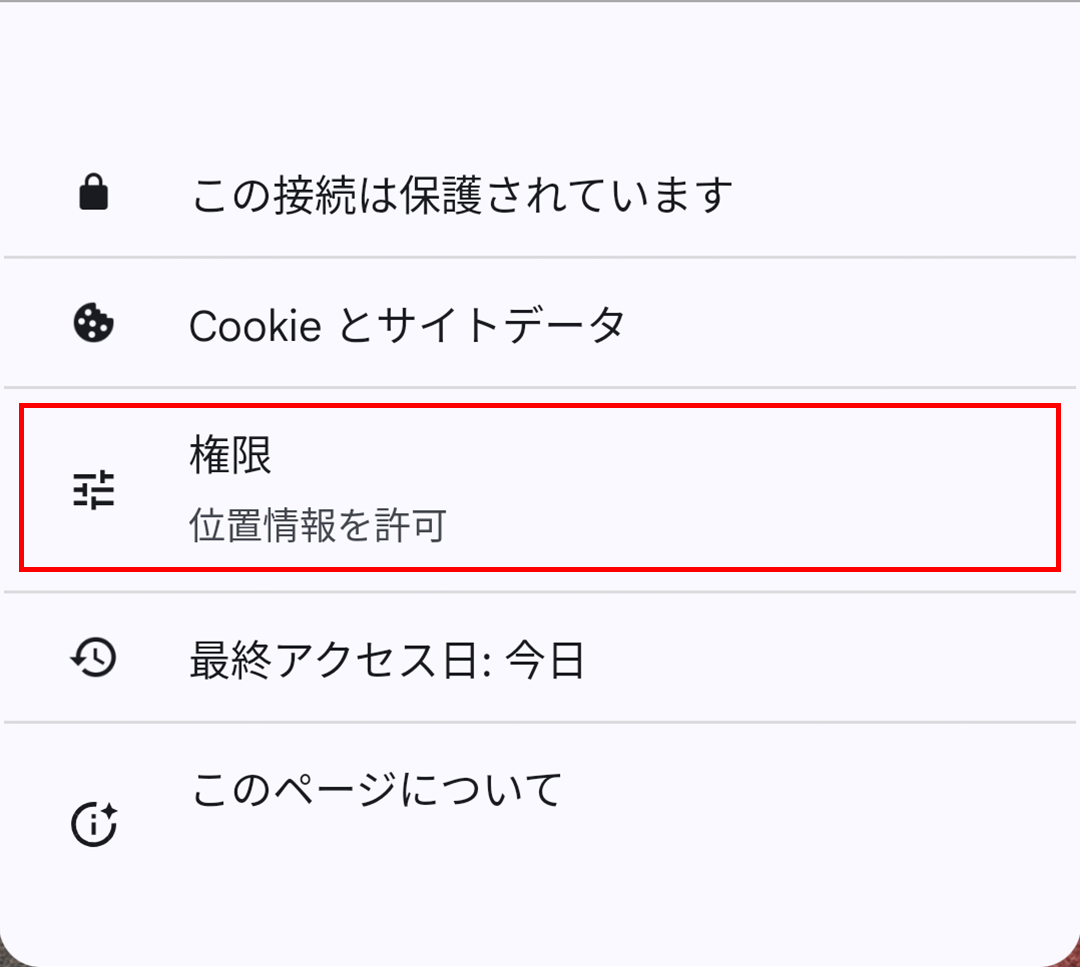Image resolution: width=1080 pixels, height=967 pixels.
Task: Open the "最終アクセス日: 今日" entry
Action: pos(387,660)
